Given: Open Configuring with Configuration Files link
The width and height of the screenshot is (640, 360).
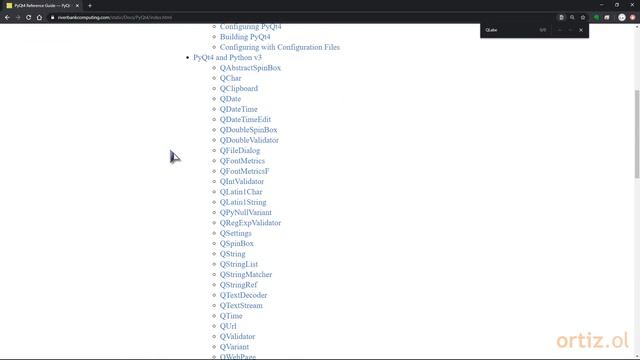Looking at the screenshot, I should click(280, 47).
